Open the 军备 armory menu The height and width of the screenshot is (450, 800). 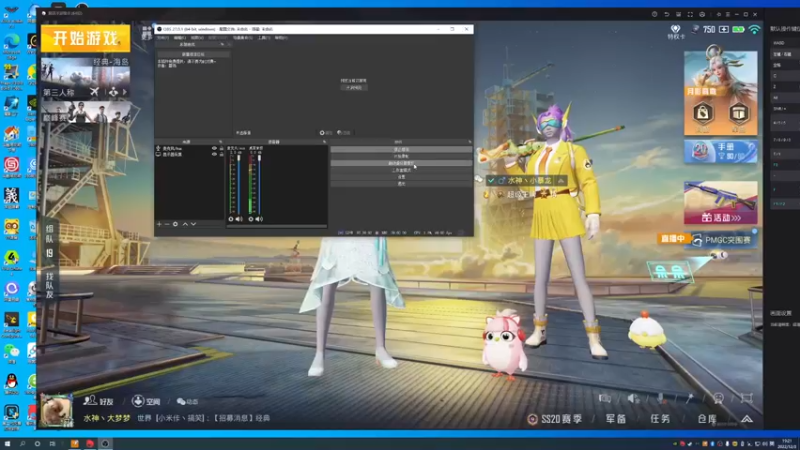point(616,419)
